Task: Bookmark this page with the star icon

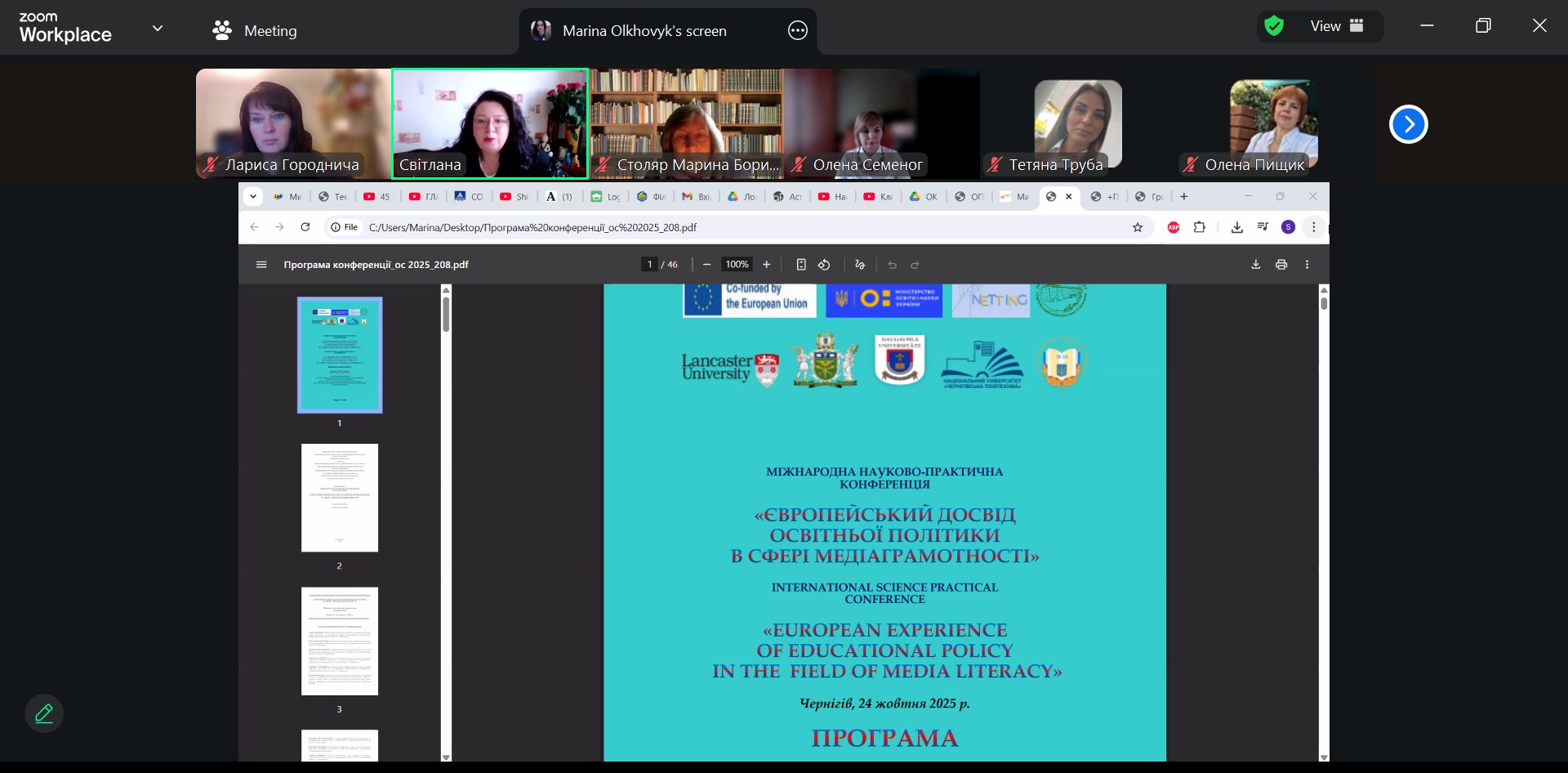Action: click(1138, 227)
